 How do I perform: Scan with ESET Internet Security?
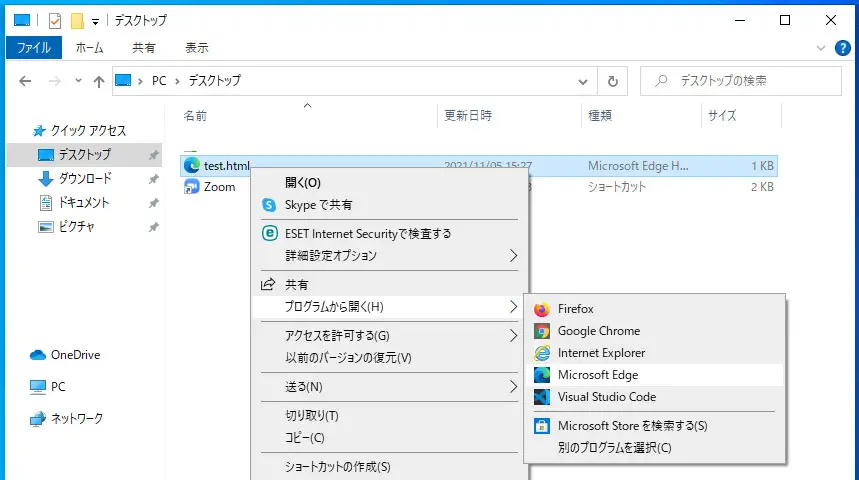389,233
